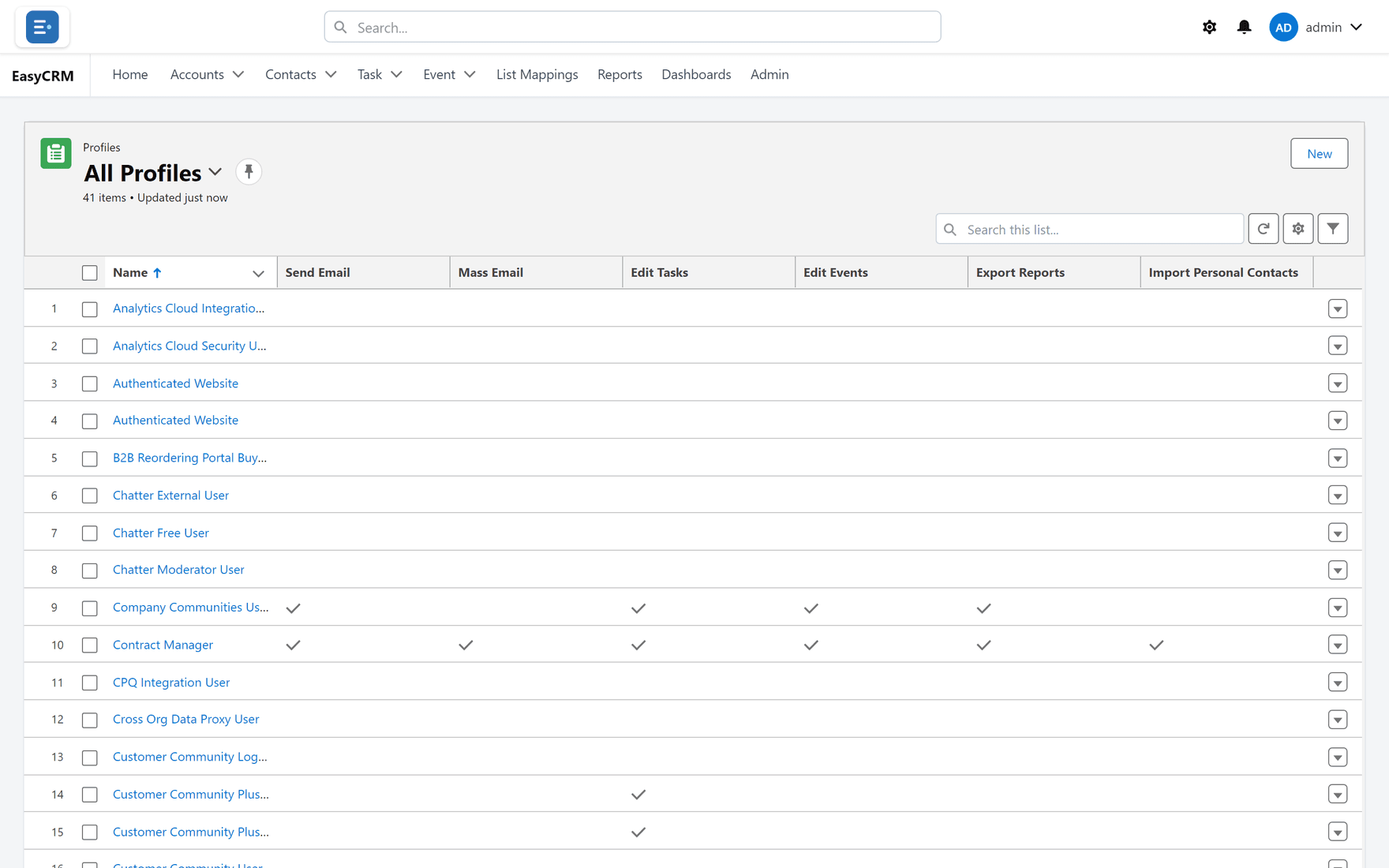This screenshot has width=1389, height=868.
Task: Open row actions for Company Communities row
Action: 1338,608
